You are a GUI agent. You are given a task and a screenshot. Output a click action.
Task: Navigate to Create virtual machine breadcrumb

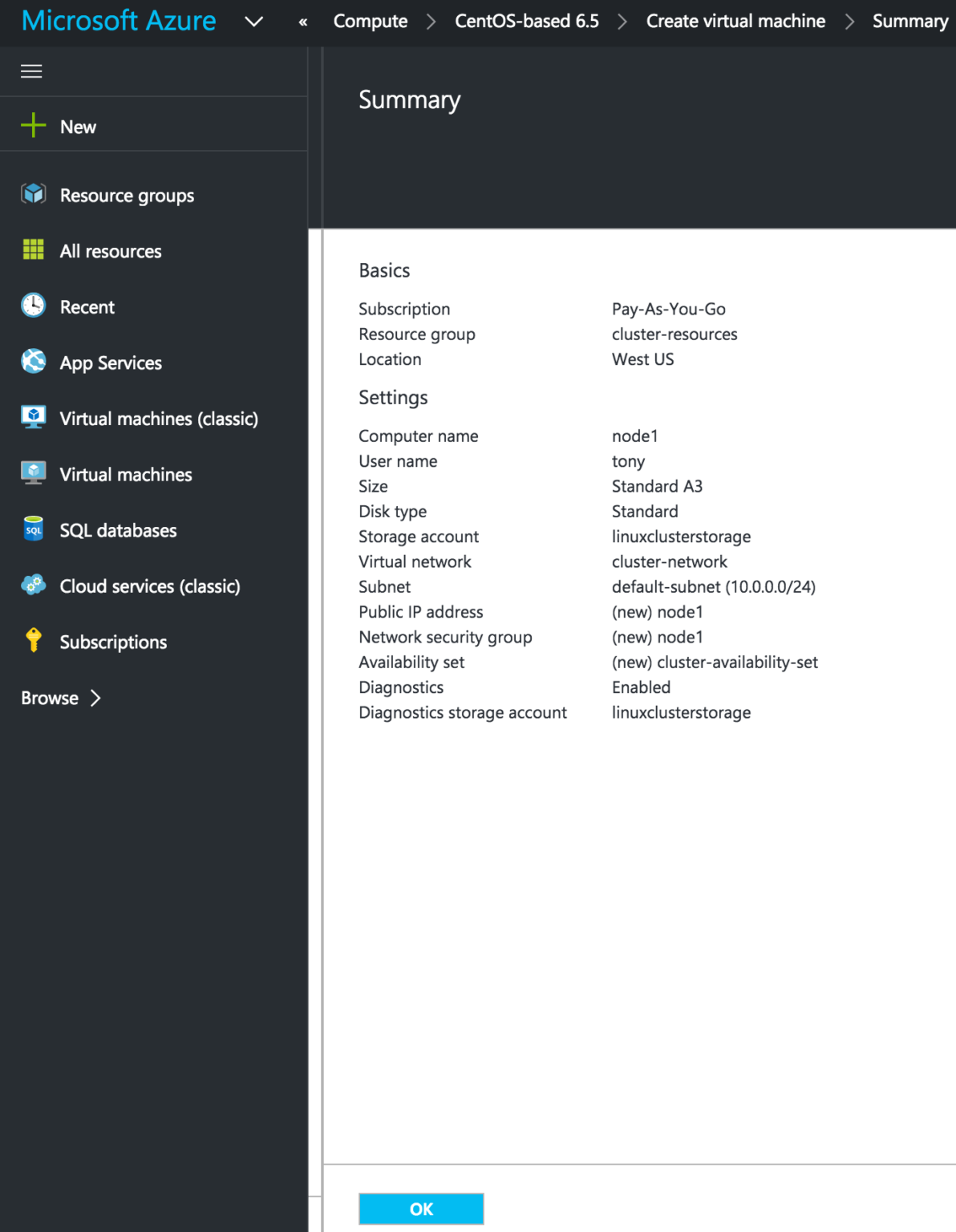click(x=735, y=21)
